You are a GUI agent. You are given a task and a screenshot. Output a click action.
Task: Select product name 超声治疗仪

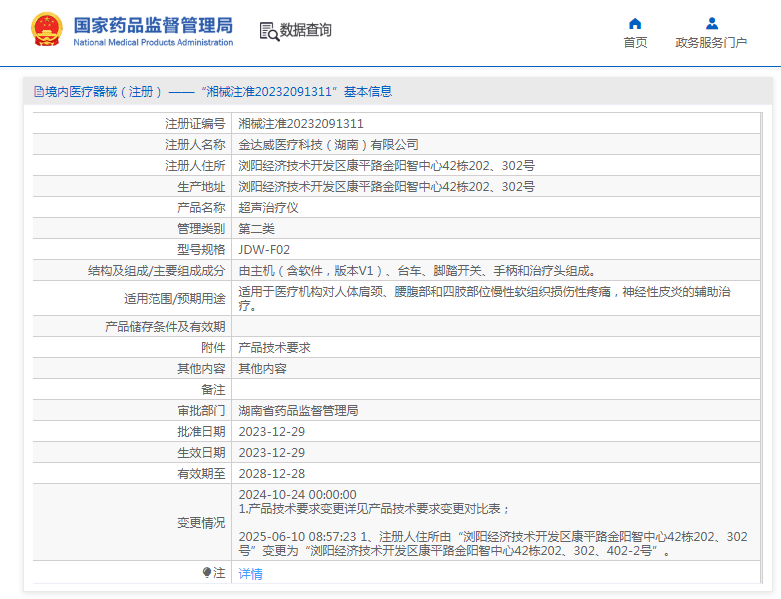[x=268, y=208]
